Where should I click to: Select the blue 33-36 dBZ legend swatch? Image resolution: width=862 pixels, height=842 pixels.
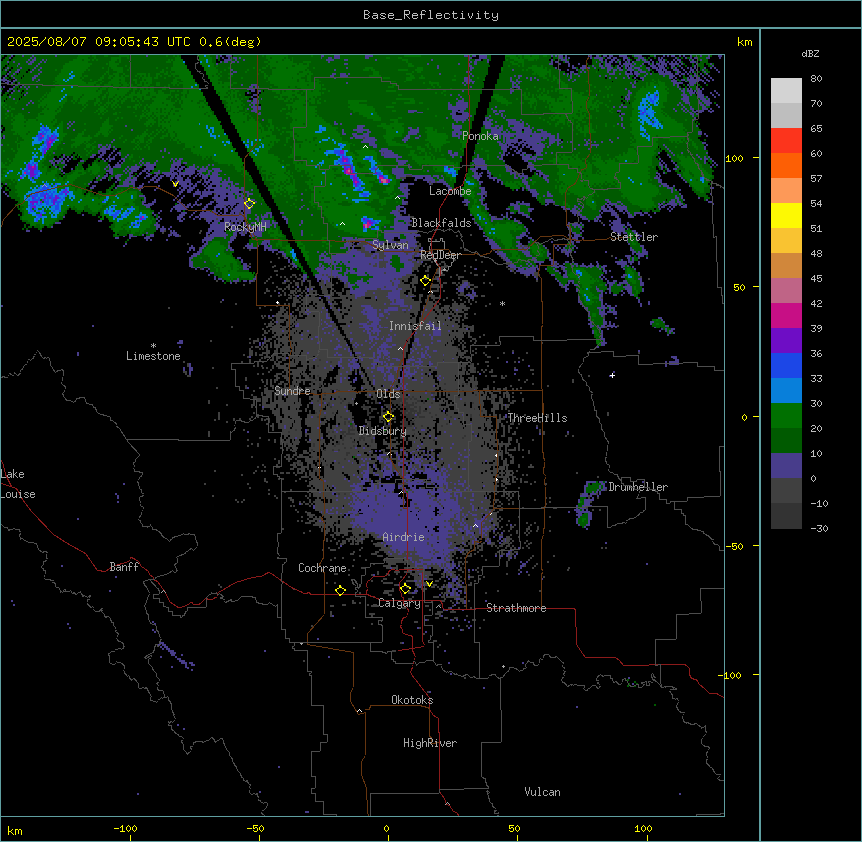[x=786, y=365]
